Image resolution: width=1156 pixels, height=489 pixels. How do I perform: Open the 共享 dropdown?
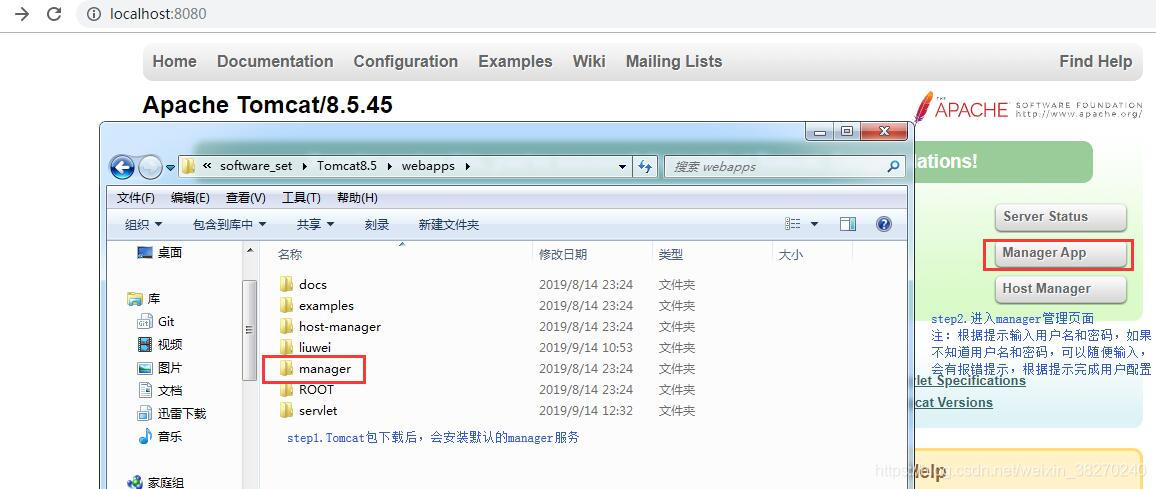[x=316, y=224]
